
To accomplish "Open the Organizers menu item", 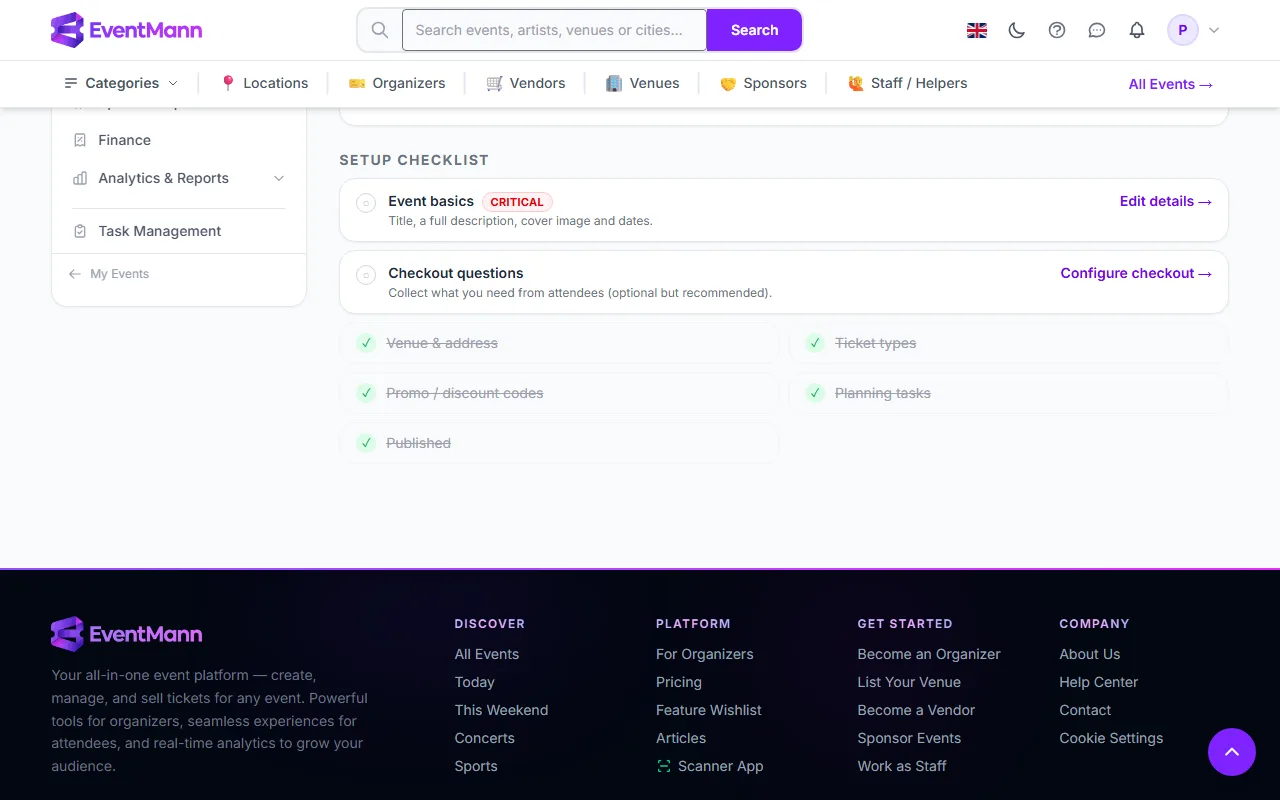I will pos(397,83).
